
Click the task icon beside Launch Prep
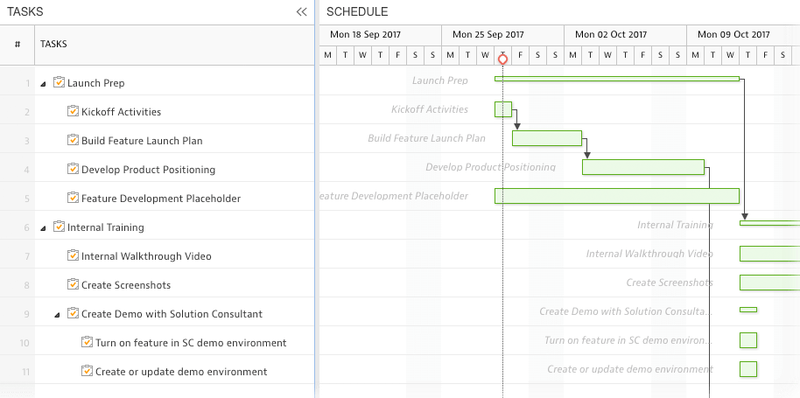[59, 82]
